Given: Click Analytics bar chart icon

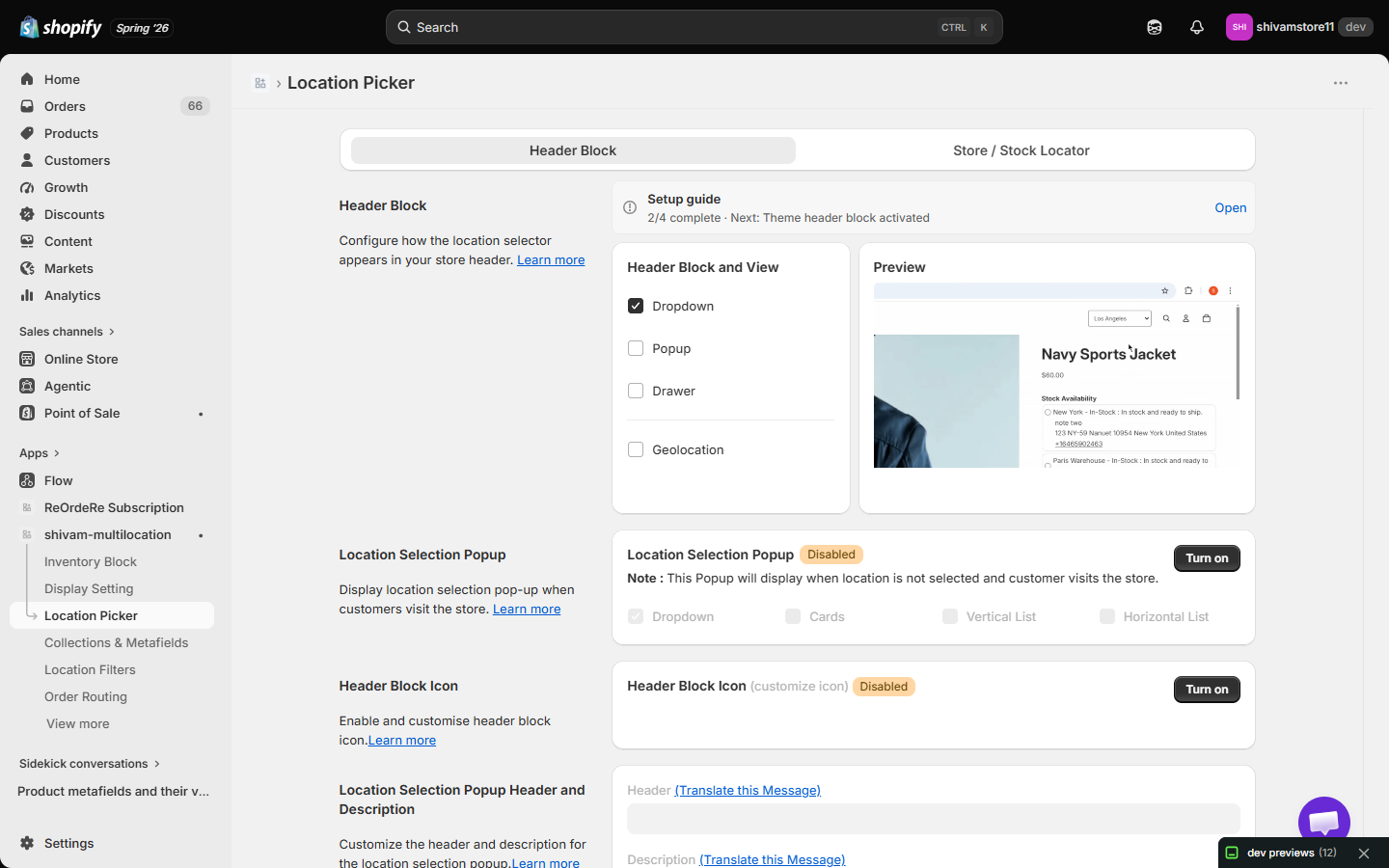Looking at the screenshot, I should pos(27,295).
